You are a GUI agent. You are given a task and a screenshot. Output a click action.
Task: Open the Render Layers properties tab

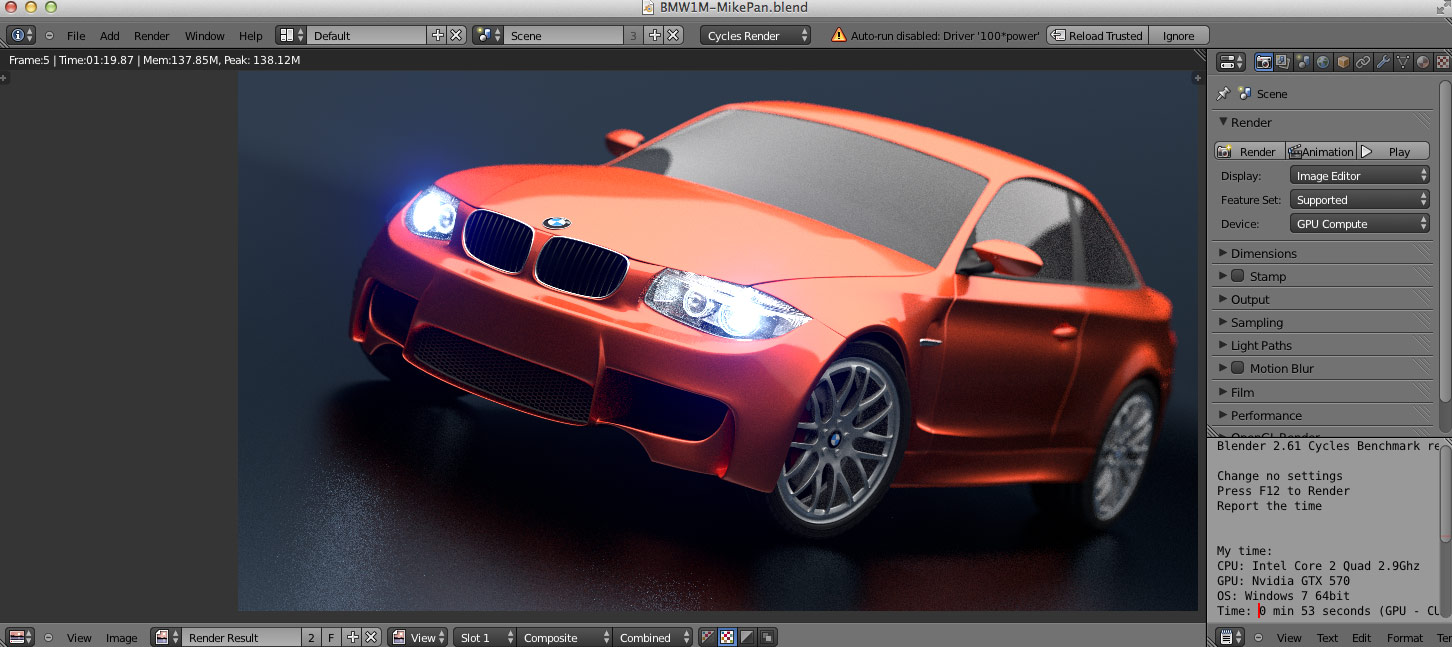tap(1283, 62)
